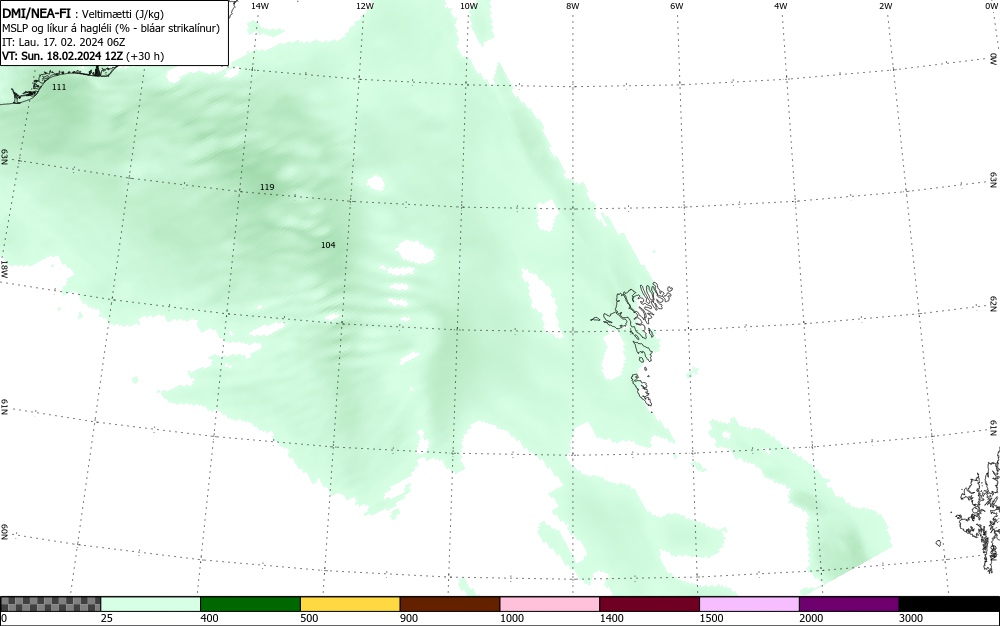1000x626 pixels.
Task: Click the legend value 900
Action: [409, 618]
